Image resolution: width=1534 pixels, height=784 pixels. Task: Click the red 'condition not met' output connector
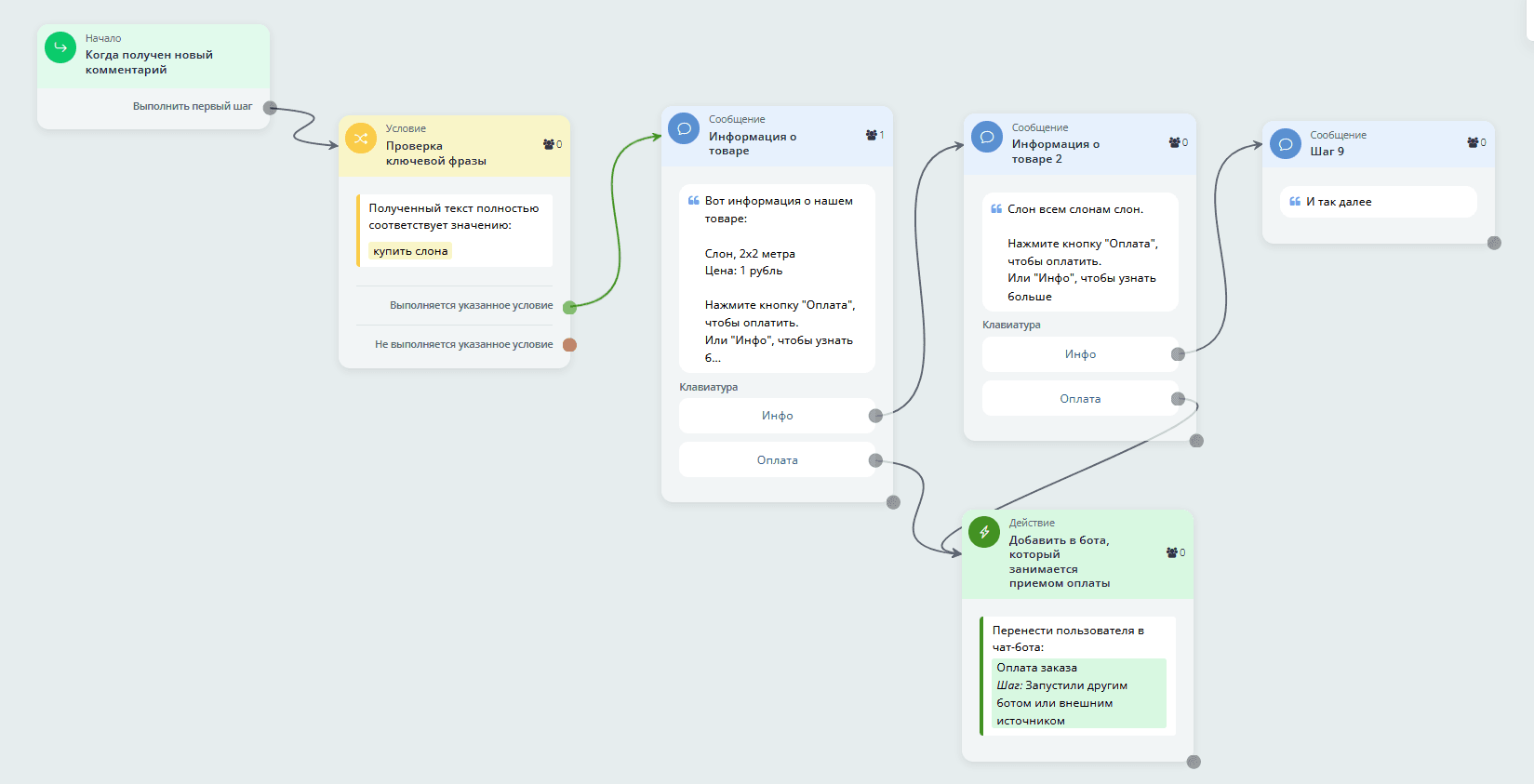point(569,345)
